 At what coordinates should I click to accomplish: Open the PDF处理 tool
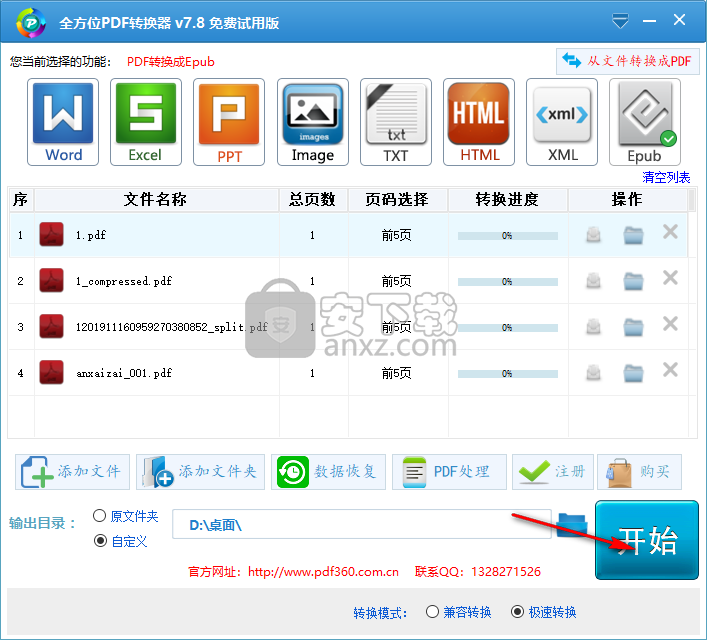tap(450, 472)
